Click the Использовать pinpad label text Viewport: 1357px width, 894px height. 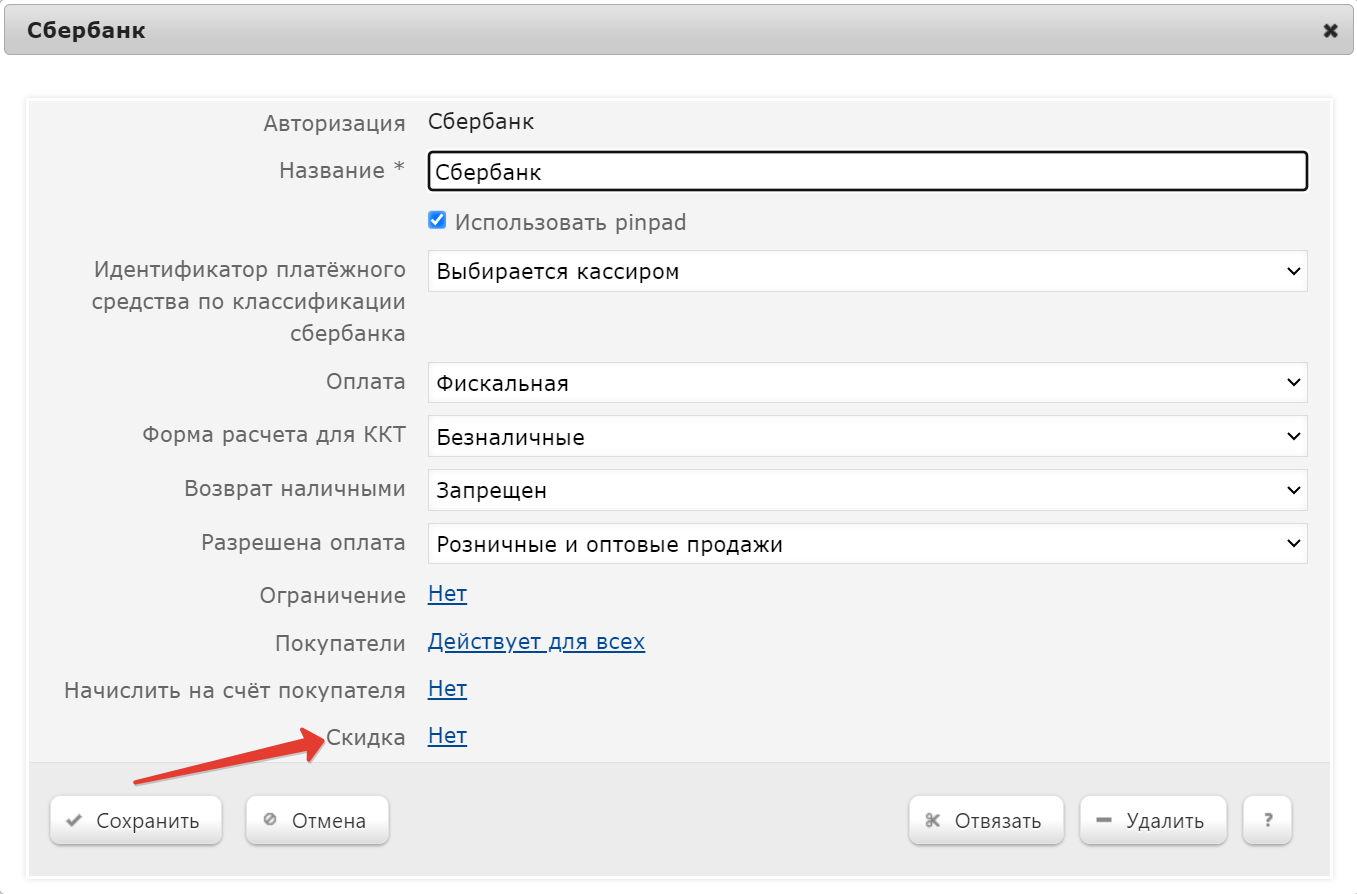click(570, 222)
